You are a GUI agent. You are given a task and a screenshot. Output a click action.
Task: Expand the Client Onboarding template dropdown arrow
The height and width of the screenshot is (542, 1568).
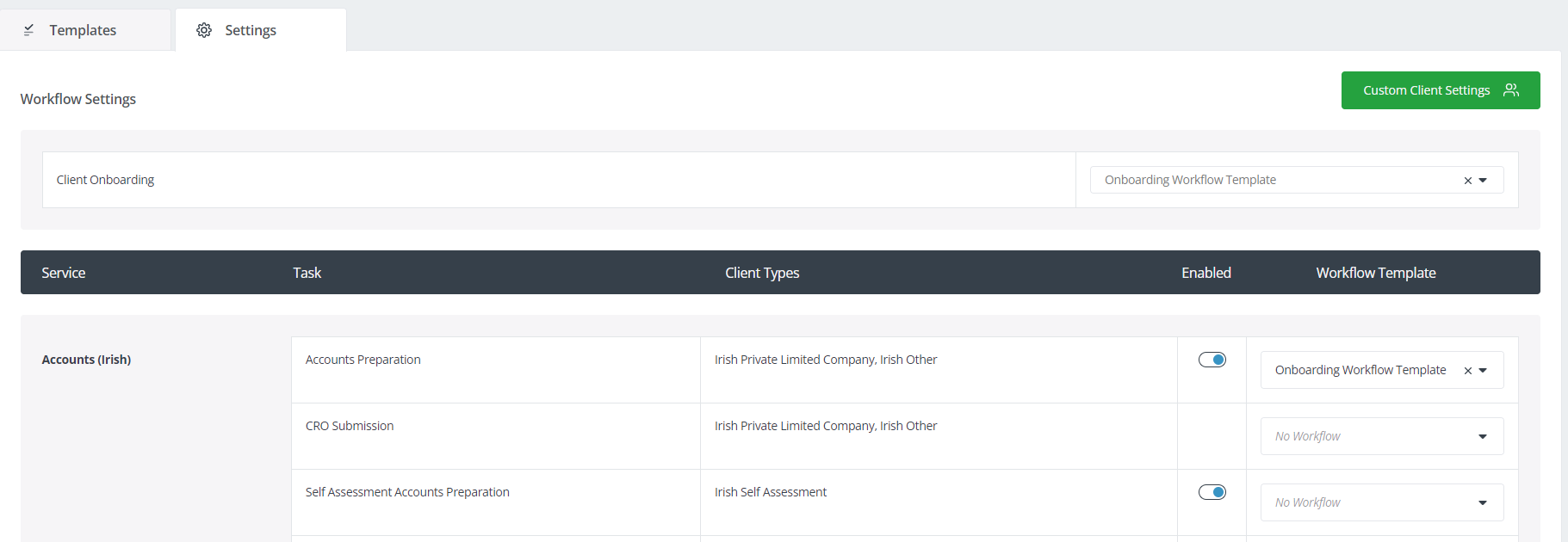(x=1483, y=181)
